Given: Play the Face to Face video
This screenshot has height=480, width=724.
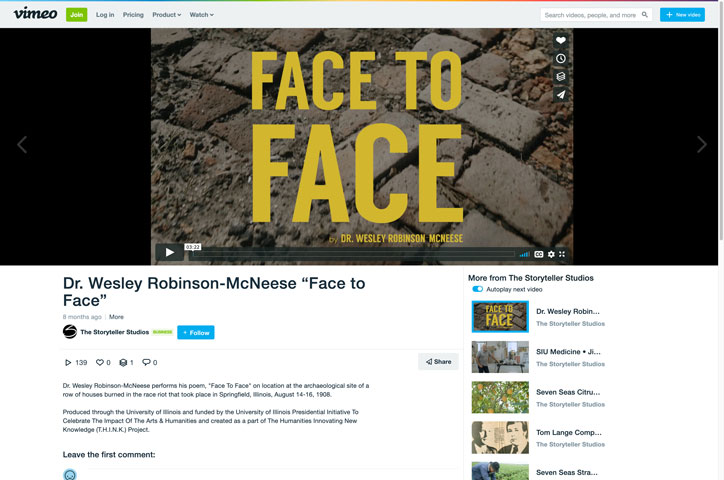Looking at the screenshot, I should point(169,252).
